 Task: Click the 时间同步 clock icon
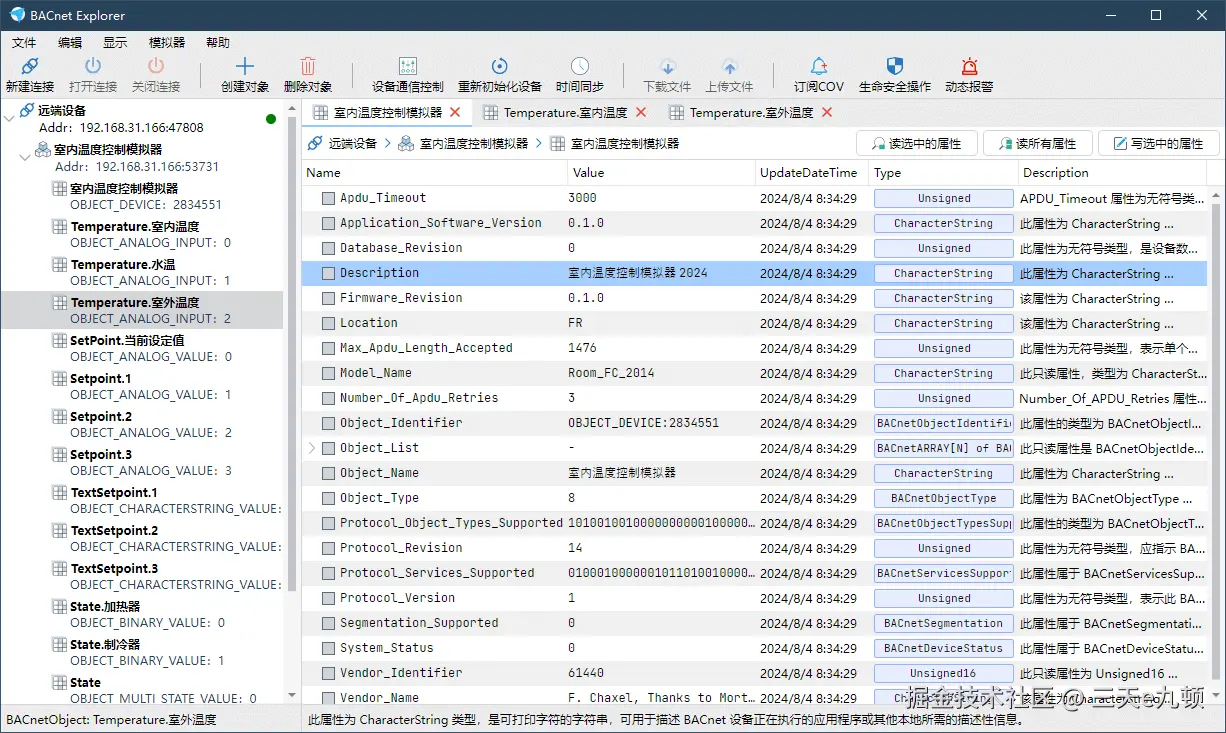(x=580, y=66)
